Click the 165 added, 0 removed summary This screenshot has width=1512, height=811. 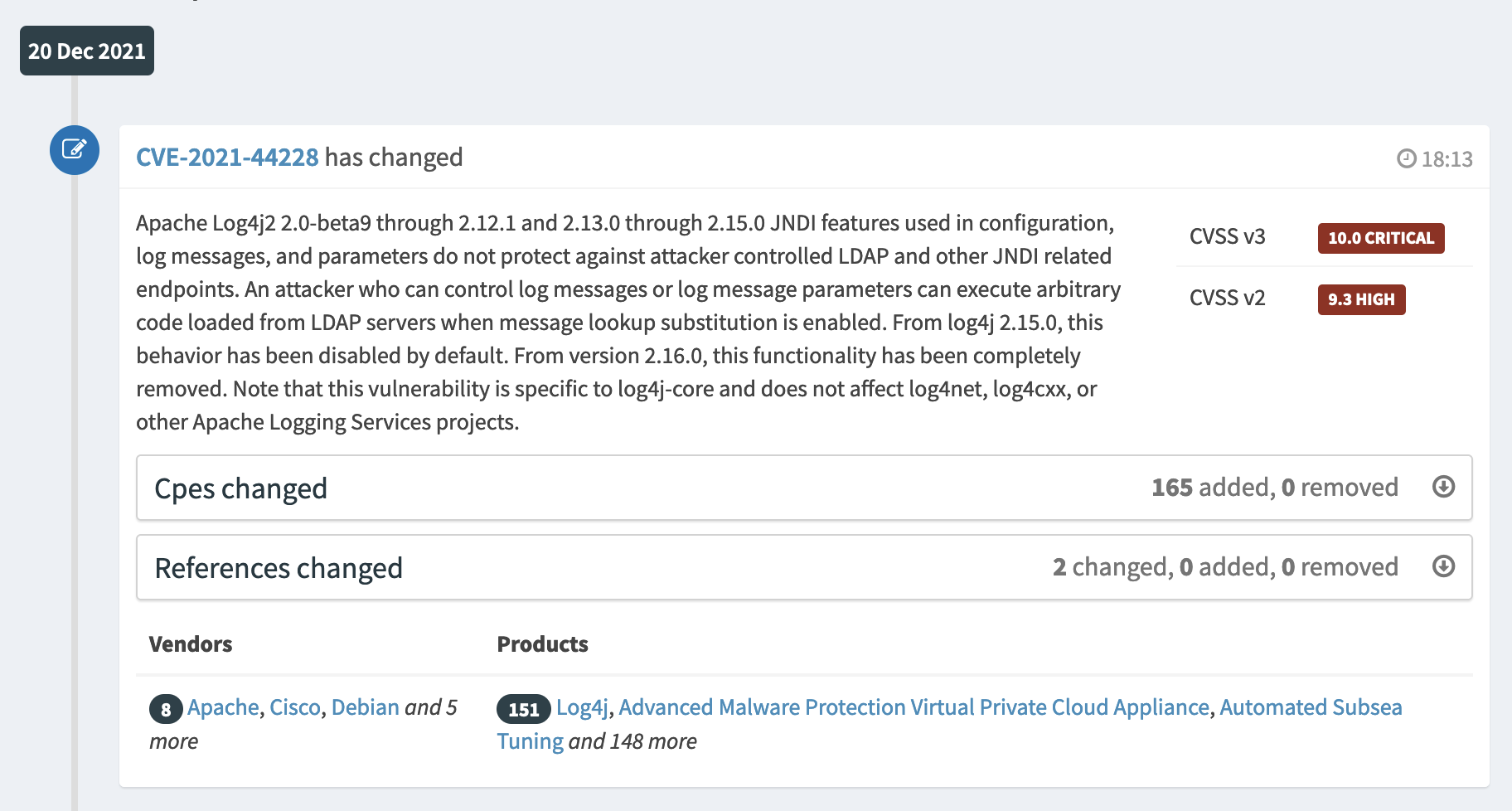(x=1274, y=487)
